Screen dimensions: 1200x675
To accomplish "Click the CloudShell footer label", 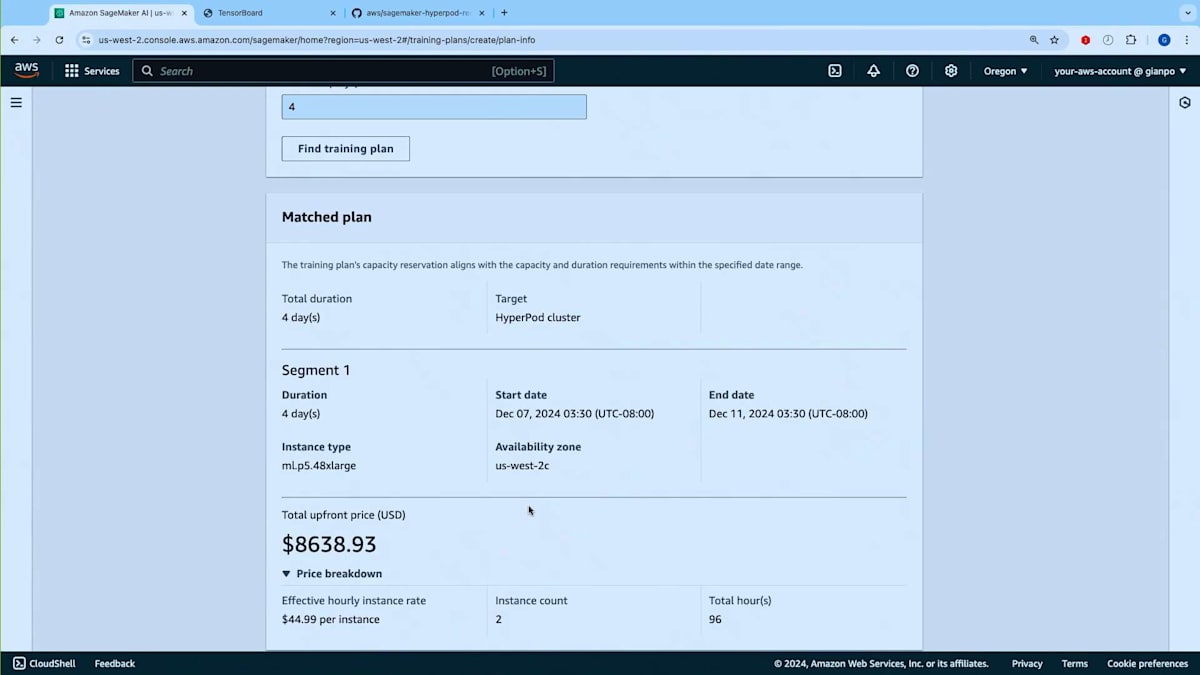I will click(x=54, y=663).
